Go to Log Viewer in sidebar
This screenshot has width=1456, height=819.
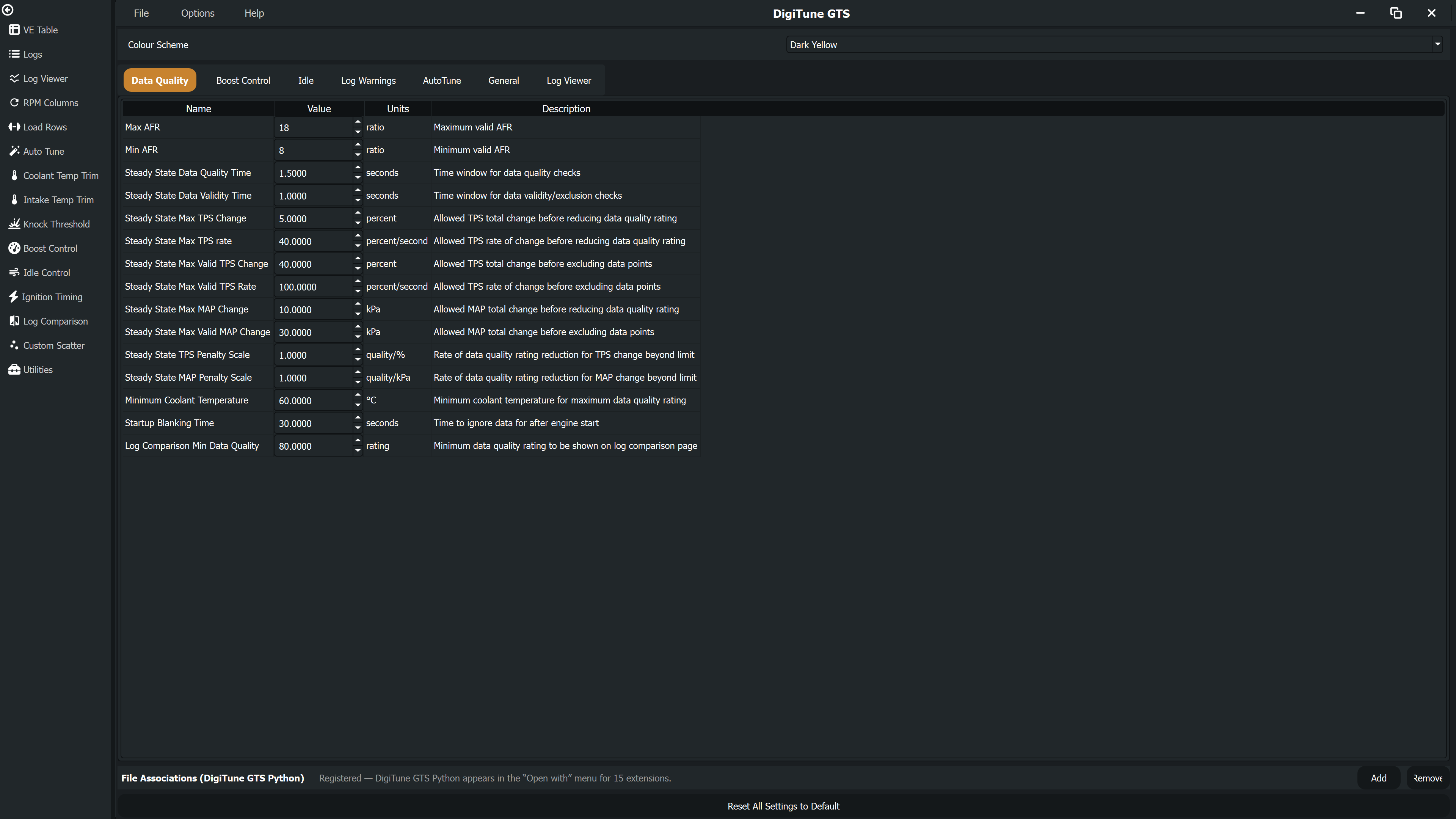pyautogui.click(x=38, y=78)
